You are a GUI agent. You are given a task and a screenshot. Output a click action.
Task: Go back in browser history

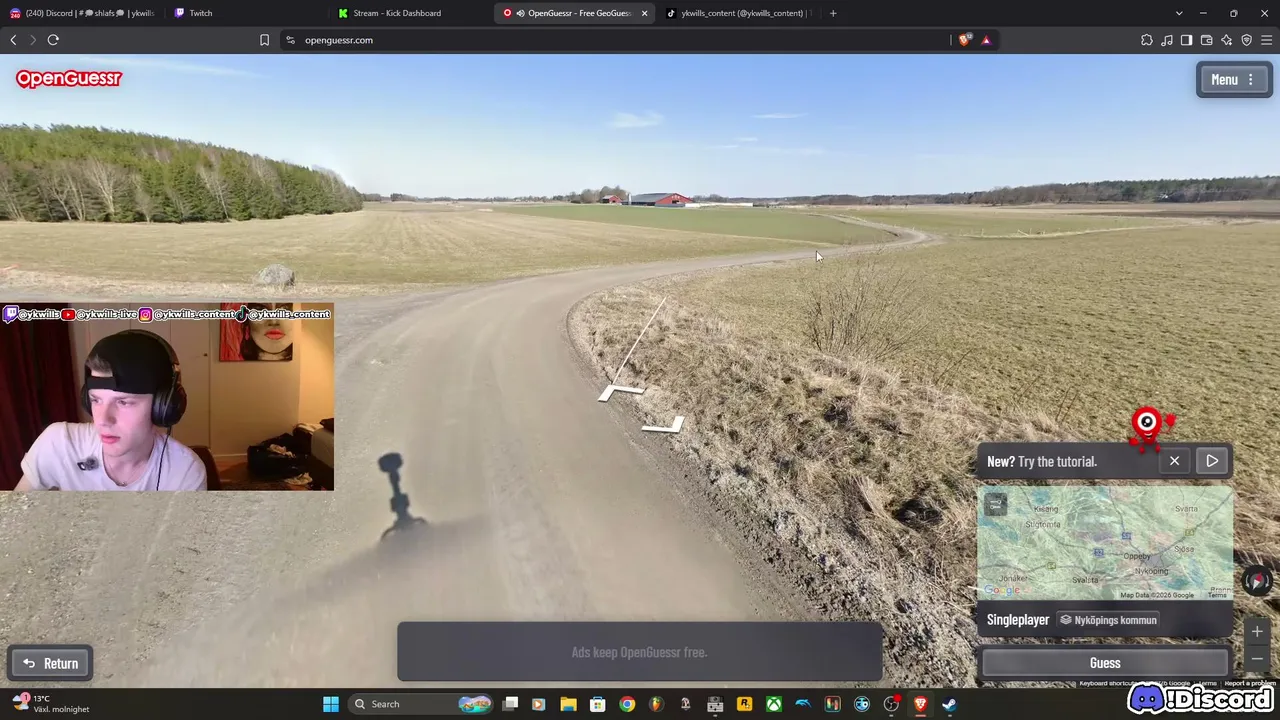pyautogui.click(x=13, y=40)
